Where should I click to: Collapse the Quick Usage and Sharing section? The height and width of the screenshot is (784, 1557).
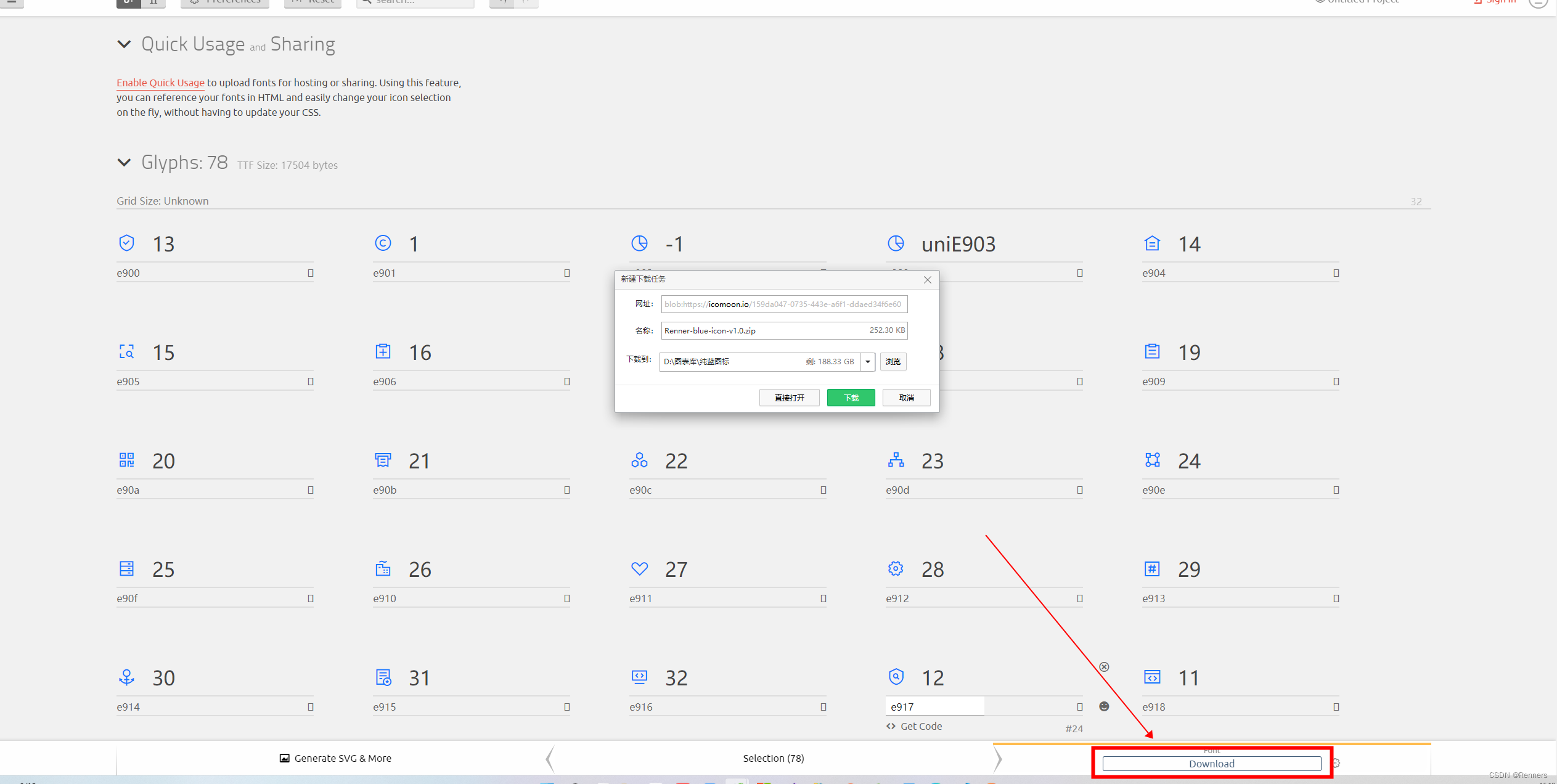pos(124,44)
